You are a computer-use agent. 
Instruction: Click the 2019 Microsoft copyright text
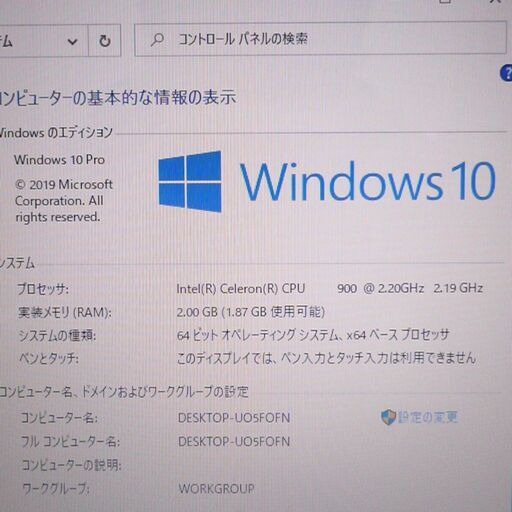(x=64, y=201)
